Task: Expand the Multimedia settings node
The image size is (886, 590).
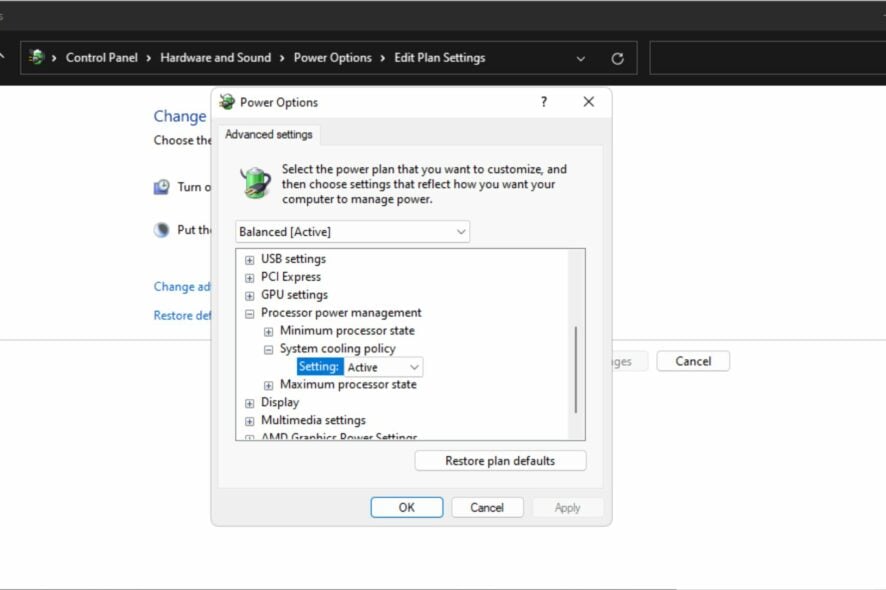Action: point(249,422)
